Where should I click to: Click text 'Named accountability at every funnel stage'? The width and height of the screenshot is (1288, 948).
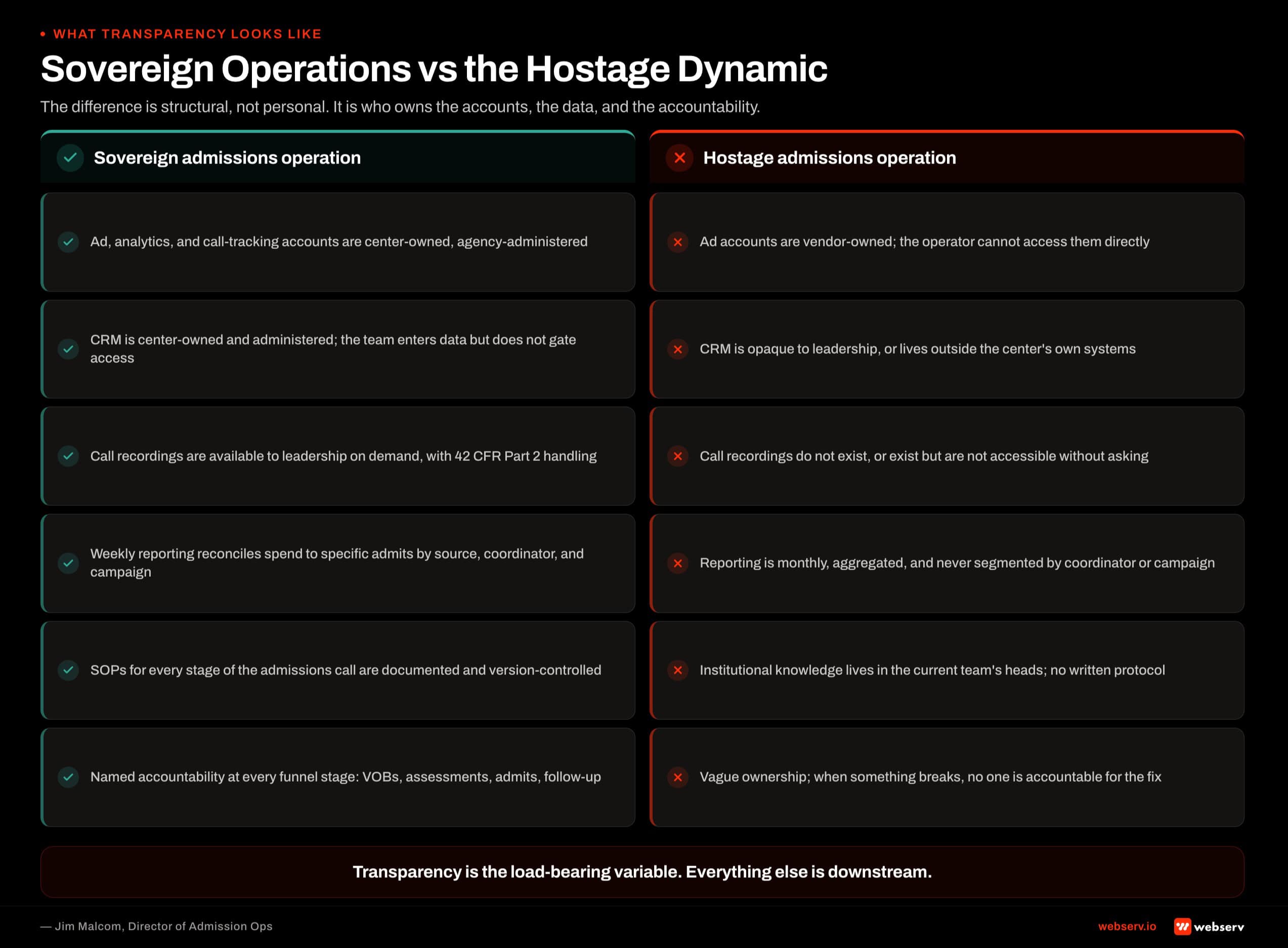pos(346,777)
